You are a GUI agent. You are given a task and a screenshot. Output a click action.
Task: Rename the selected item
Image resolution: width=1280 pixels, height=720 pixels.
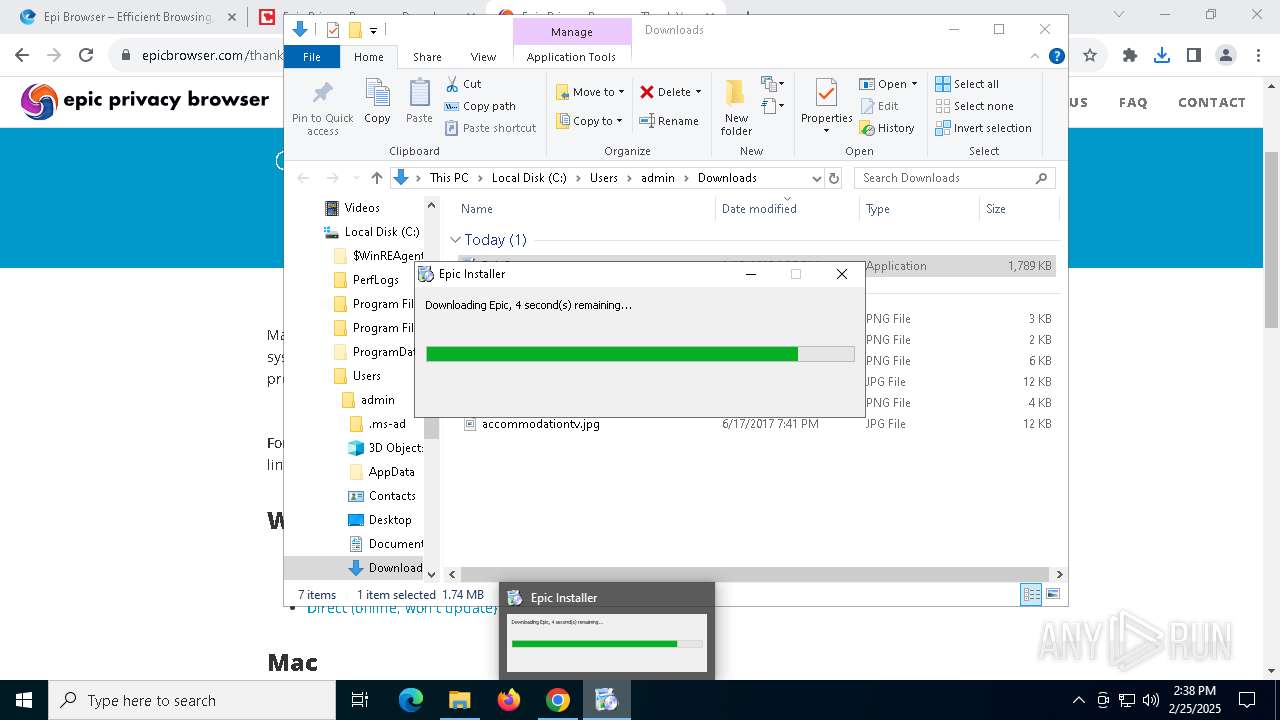(668, 121)
